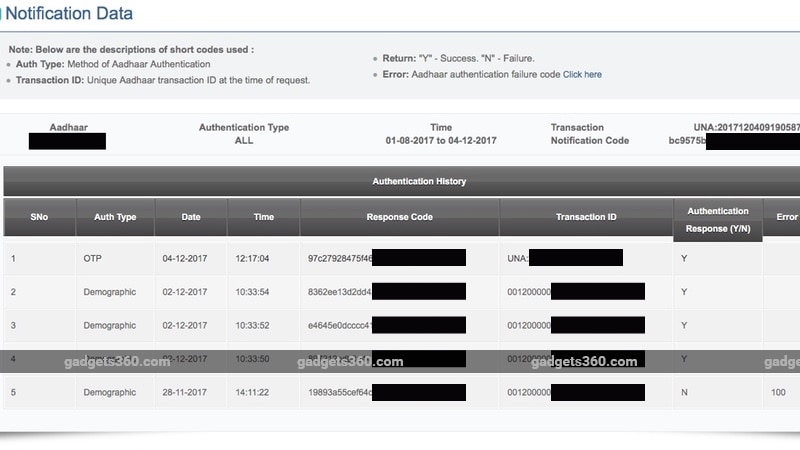The width and height of the screenshot is (800, 450).
Task: Select time '10:33:52' in row 3
Action: [252, 326]
